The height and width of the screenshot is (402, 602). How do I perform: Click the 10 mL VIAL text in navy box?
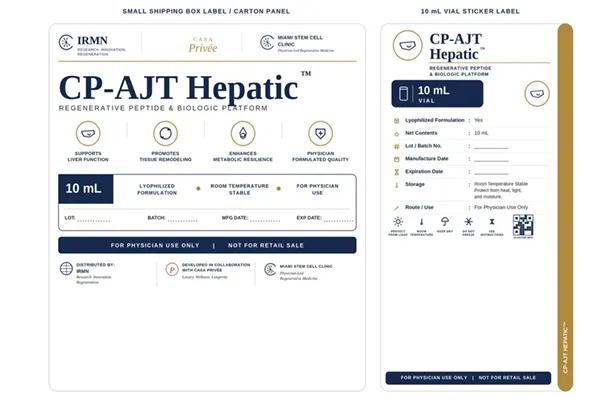[433, 94]
